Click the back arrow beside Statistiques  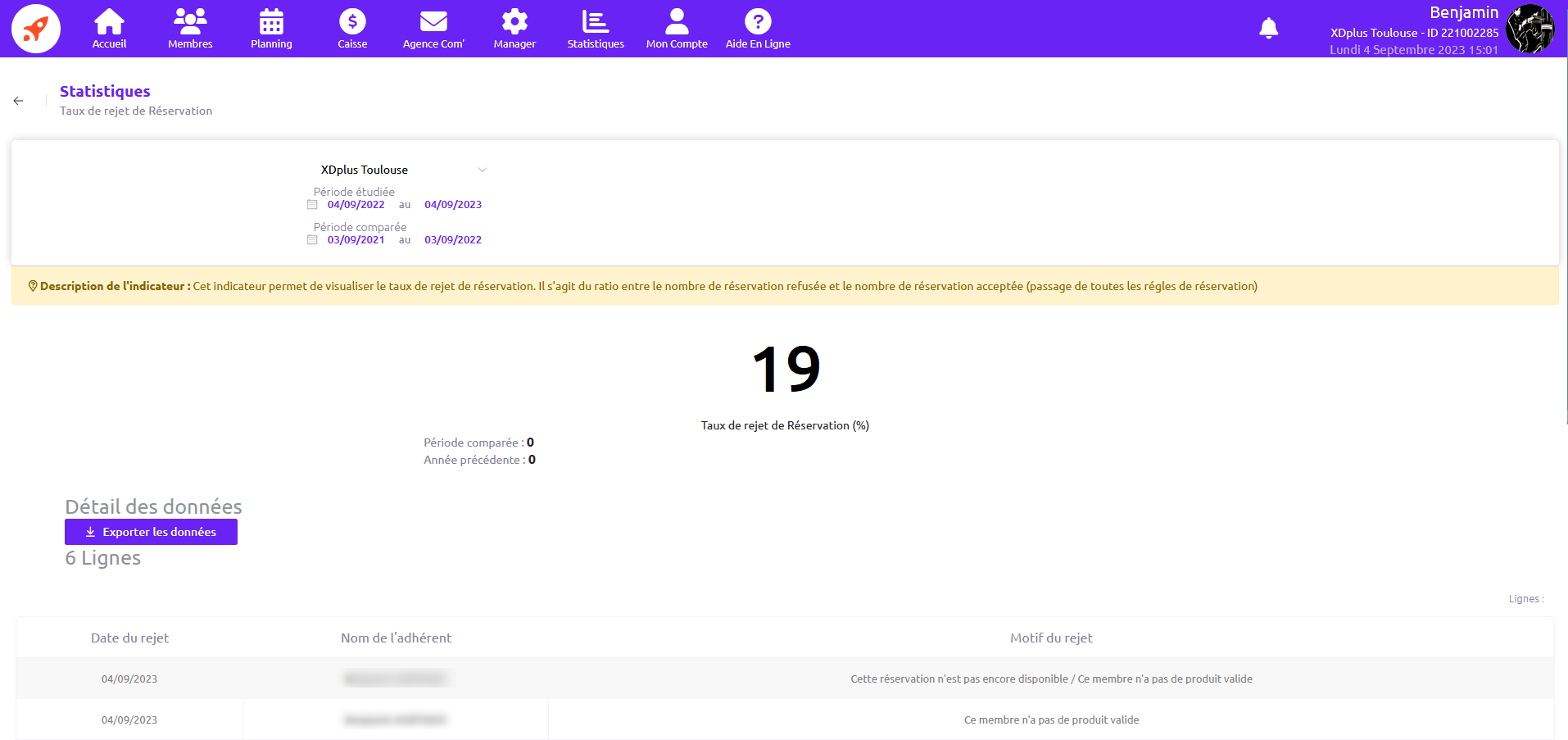coord(18,101)
